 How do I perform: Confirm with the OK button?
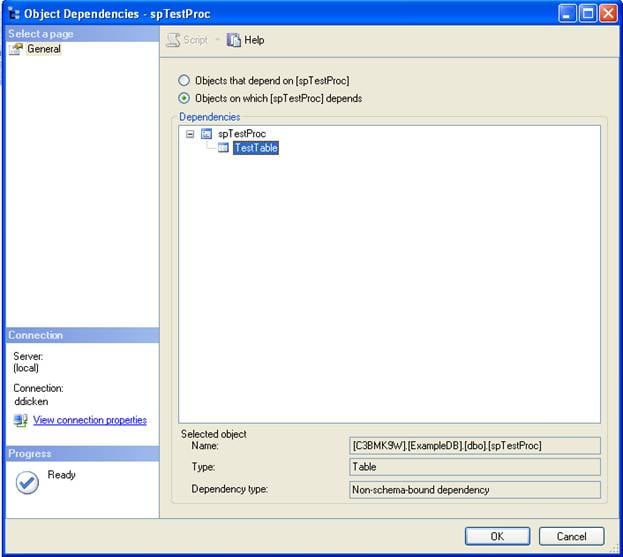point(497,536)
